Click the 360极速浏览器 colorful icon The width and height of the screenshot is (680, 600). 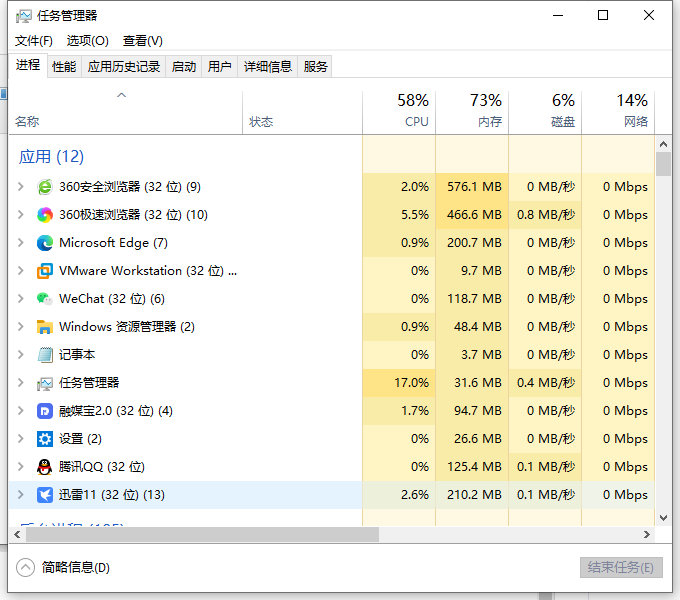point(45,215)
